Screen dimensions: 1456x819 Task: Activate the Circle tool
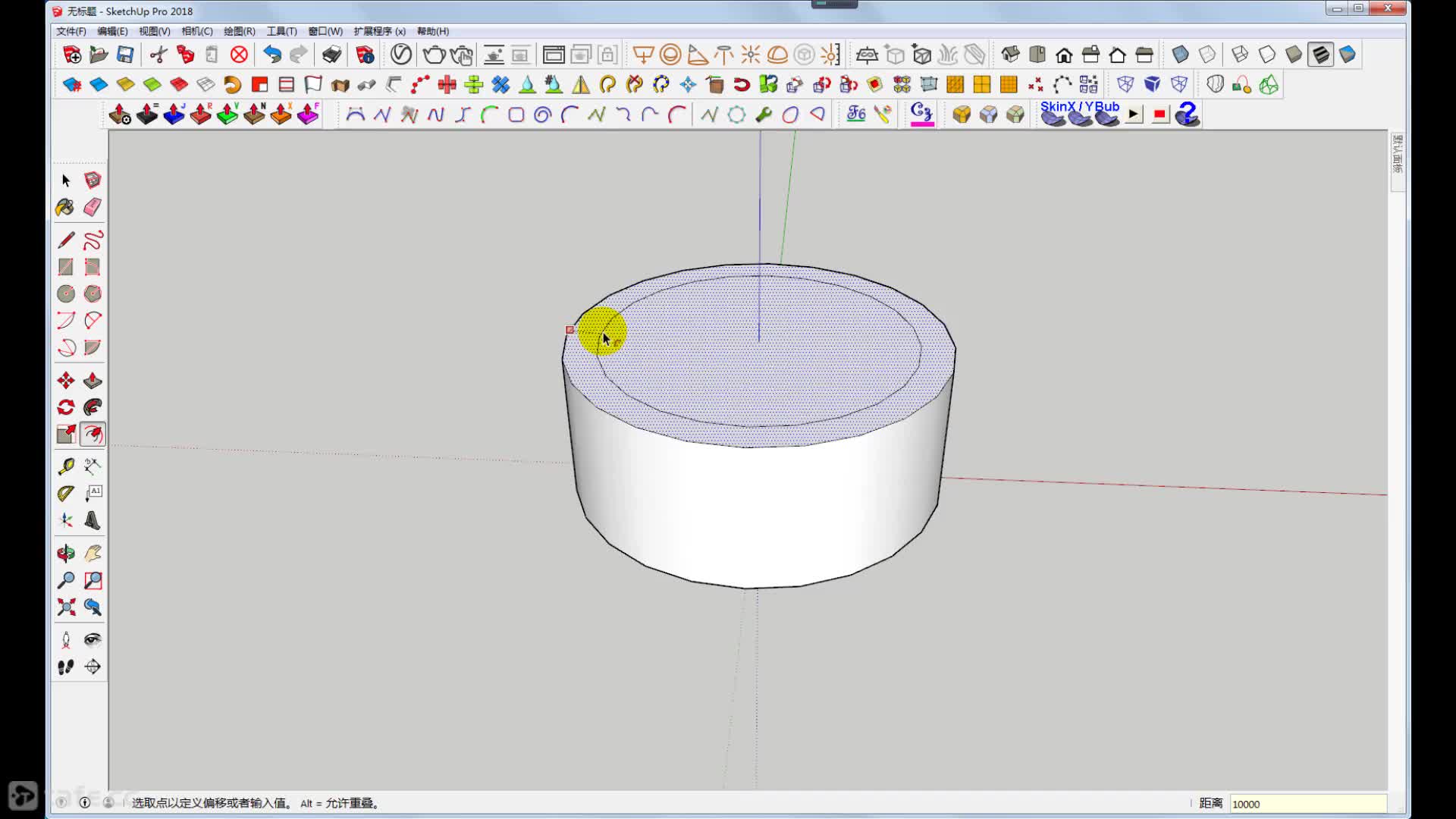point(66,293)
